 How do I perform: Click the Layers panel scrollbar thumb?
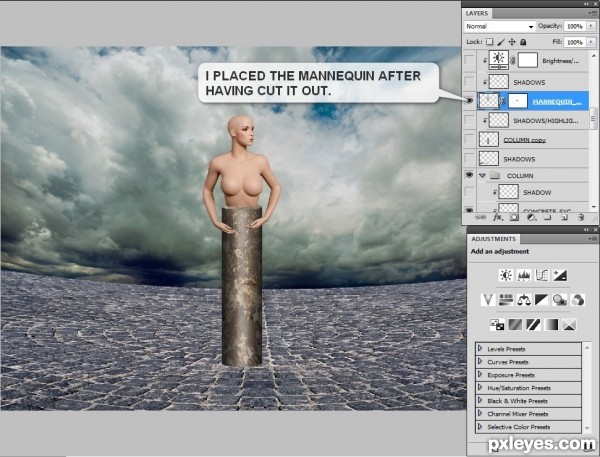tap(593, 118)
